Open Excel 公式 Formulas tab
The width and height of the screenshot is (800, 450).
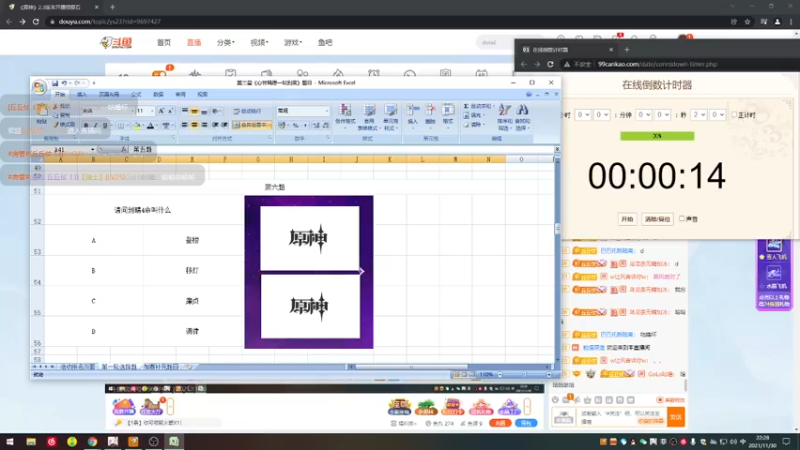(x=136, y=94)
